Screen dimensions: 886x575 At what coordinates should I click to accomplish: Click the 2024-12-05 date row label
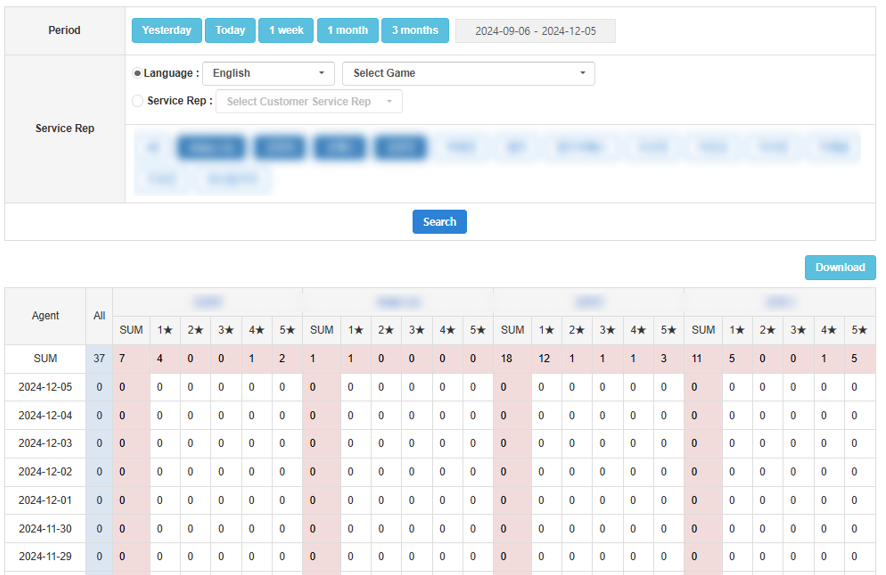pyautogui.click(x=45, y=387)
